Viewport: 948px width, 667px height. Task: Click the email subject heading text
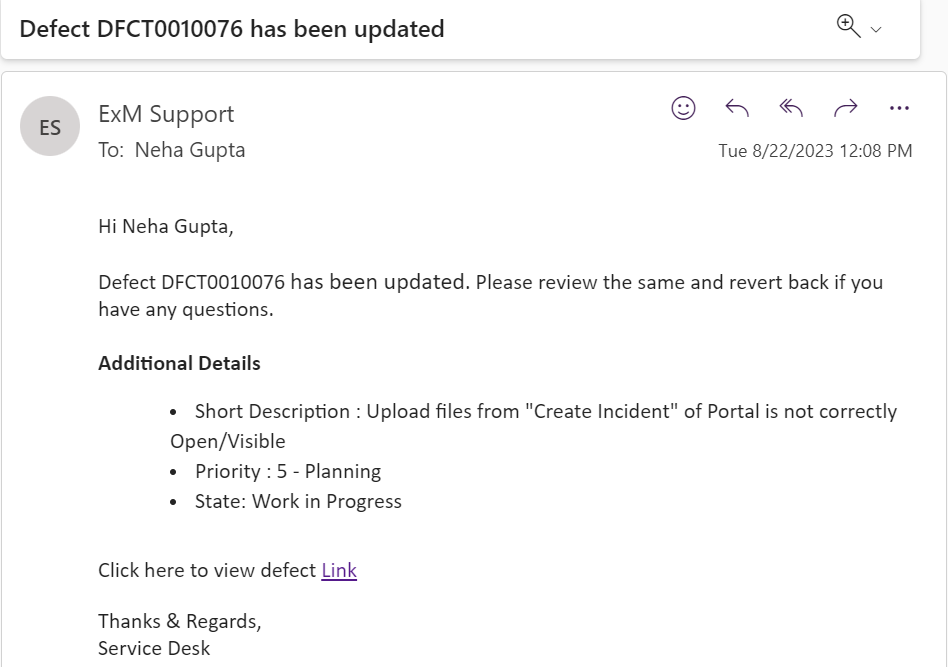click(232, 29)
